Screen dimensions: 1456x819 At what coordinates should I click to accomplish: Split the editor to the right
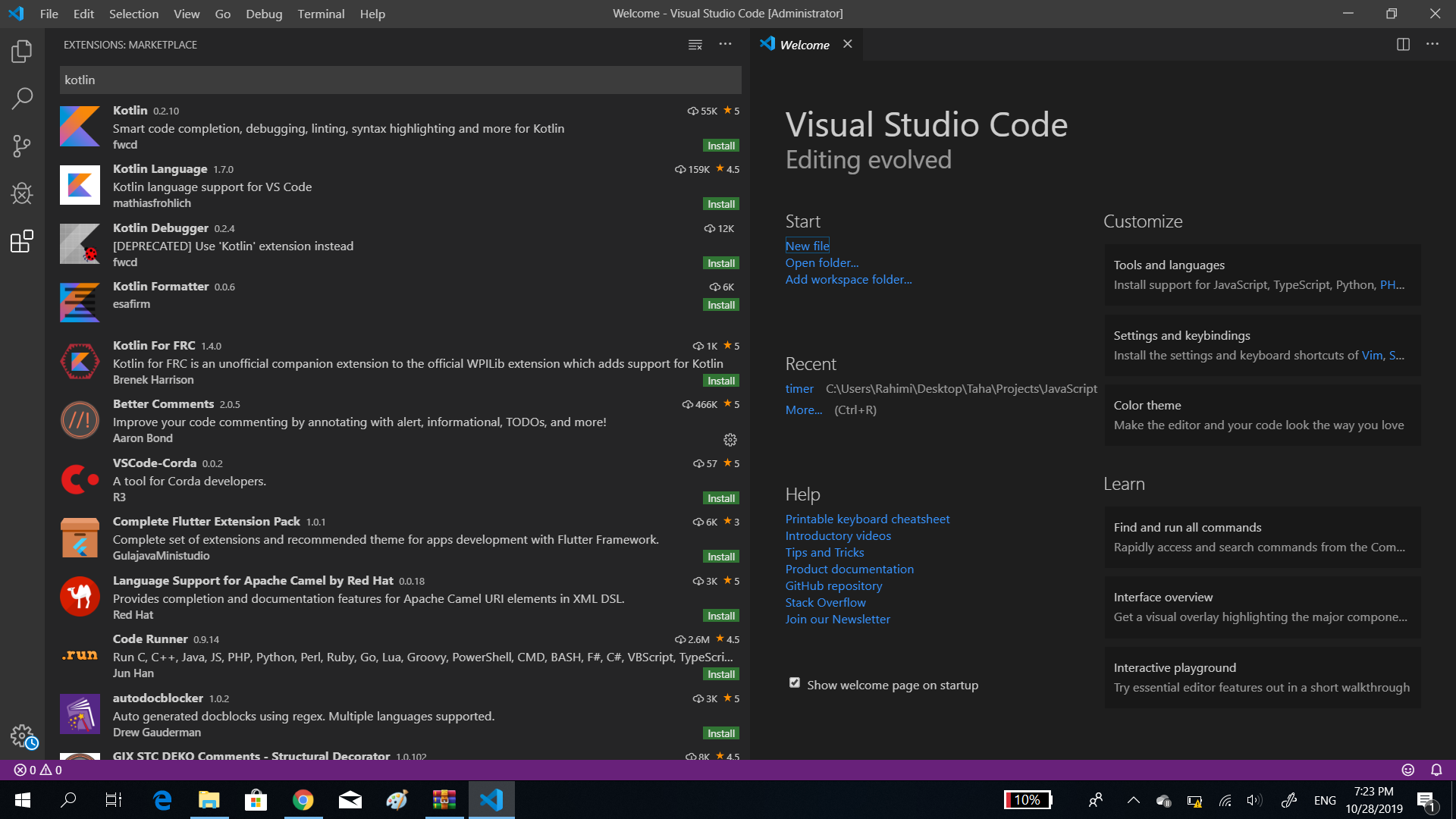coord(1403,45)
